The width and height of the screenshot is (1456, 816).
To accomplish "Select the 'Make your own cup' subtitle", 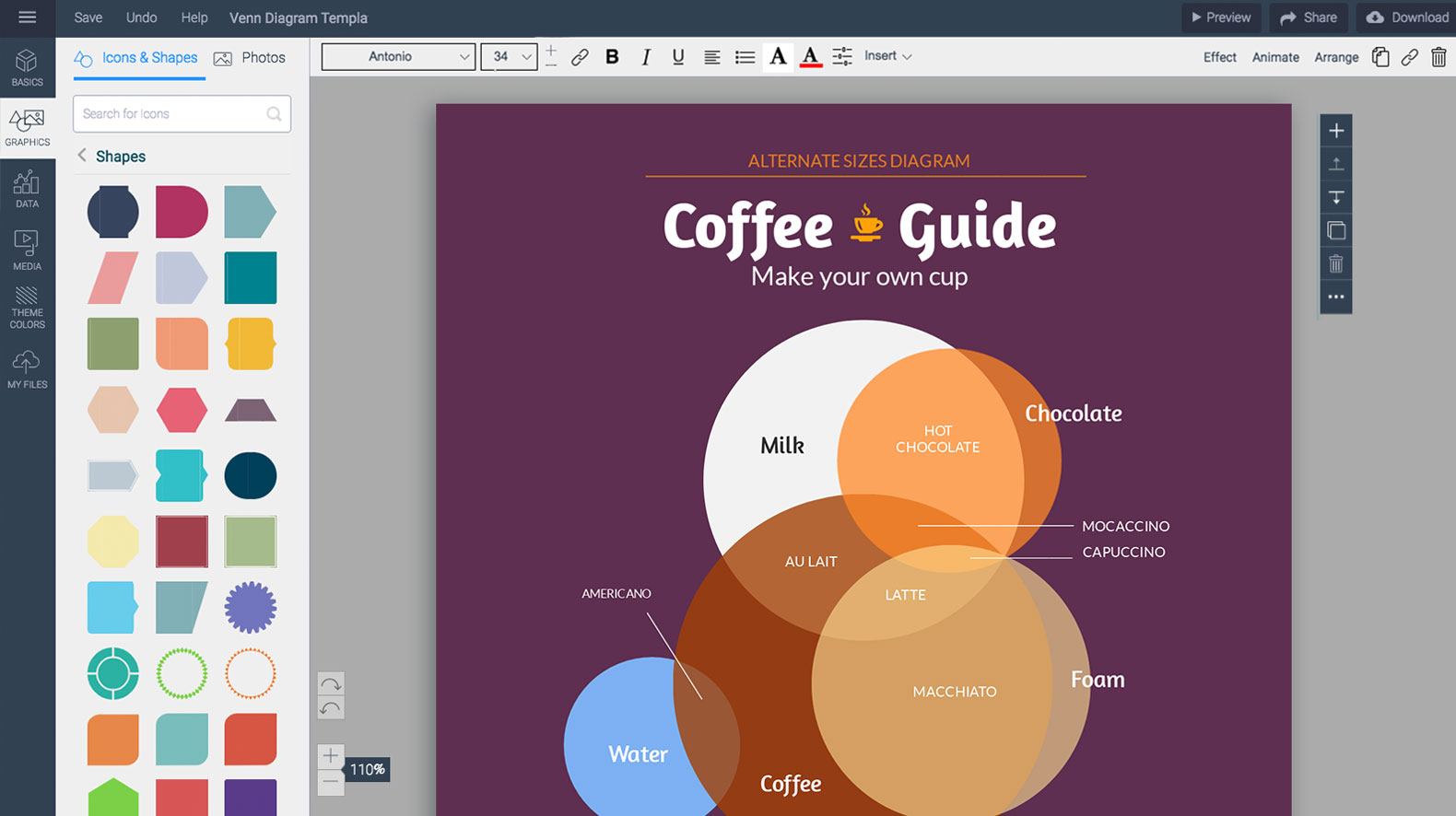I will point(859,276).
